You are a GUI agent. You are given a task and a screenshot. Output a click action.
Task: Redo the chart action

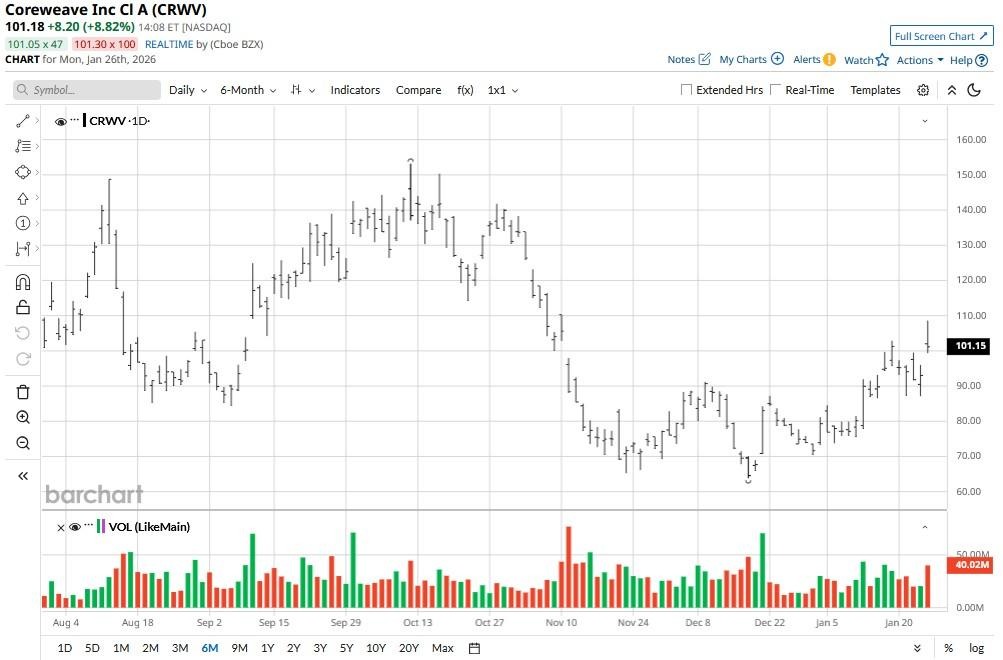click(22, 359)
